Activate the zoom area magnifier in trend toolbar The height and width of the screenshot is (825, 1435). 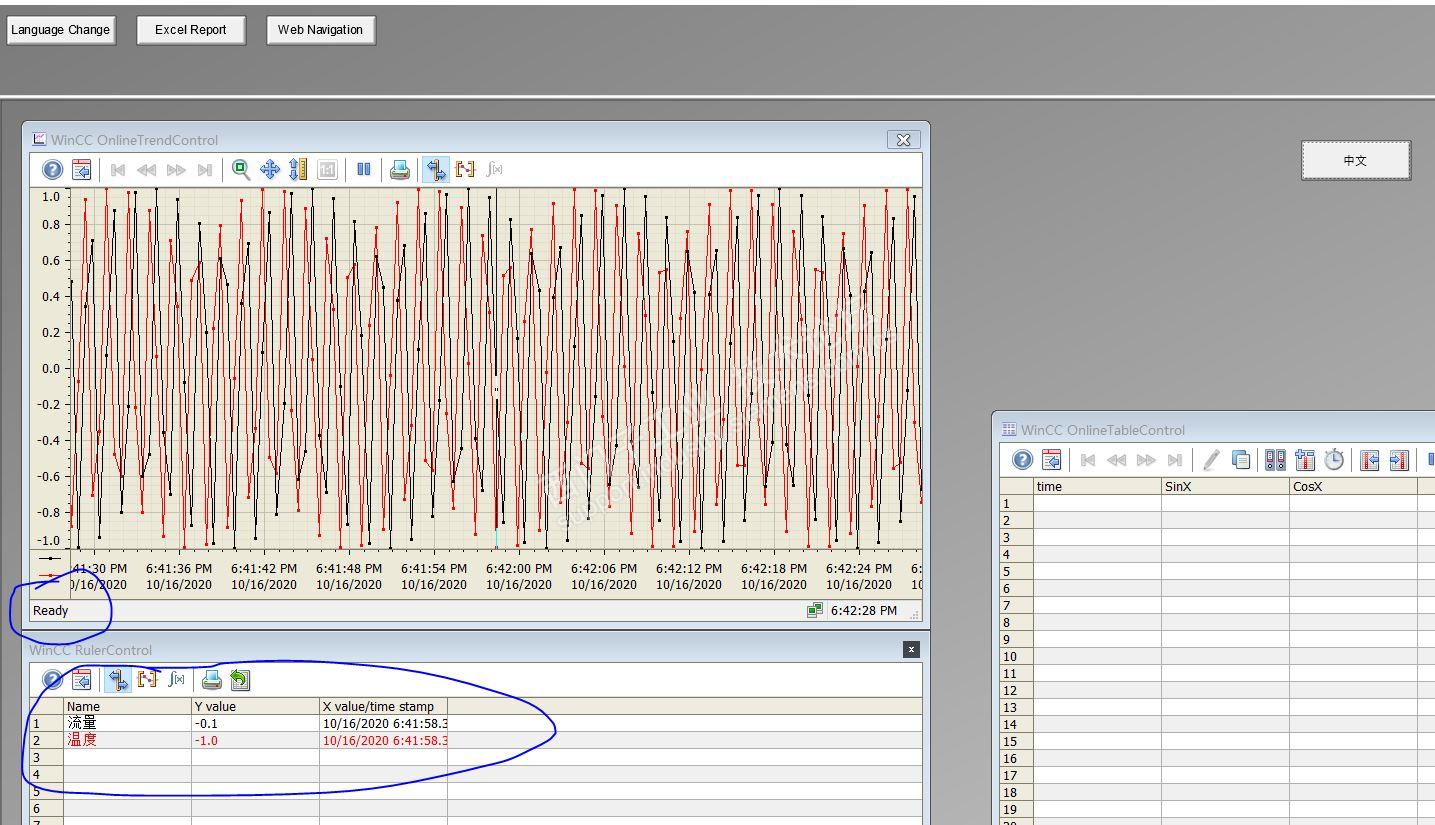[241, 169]
